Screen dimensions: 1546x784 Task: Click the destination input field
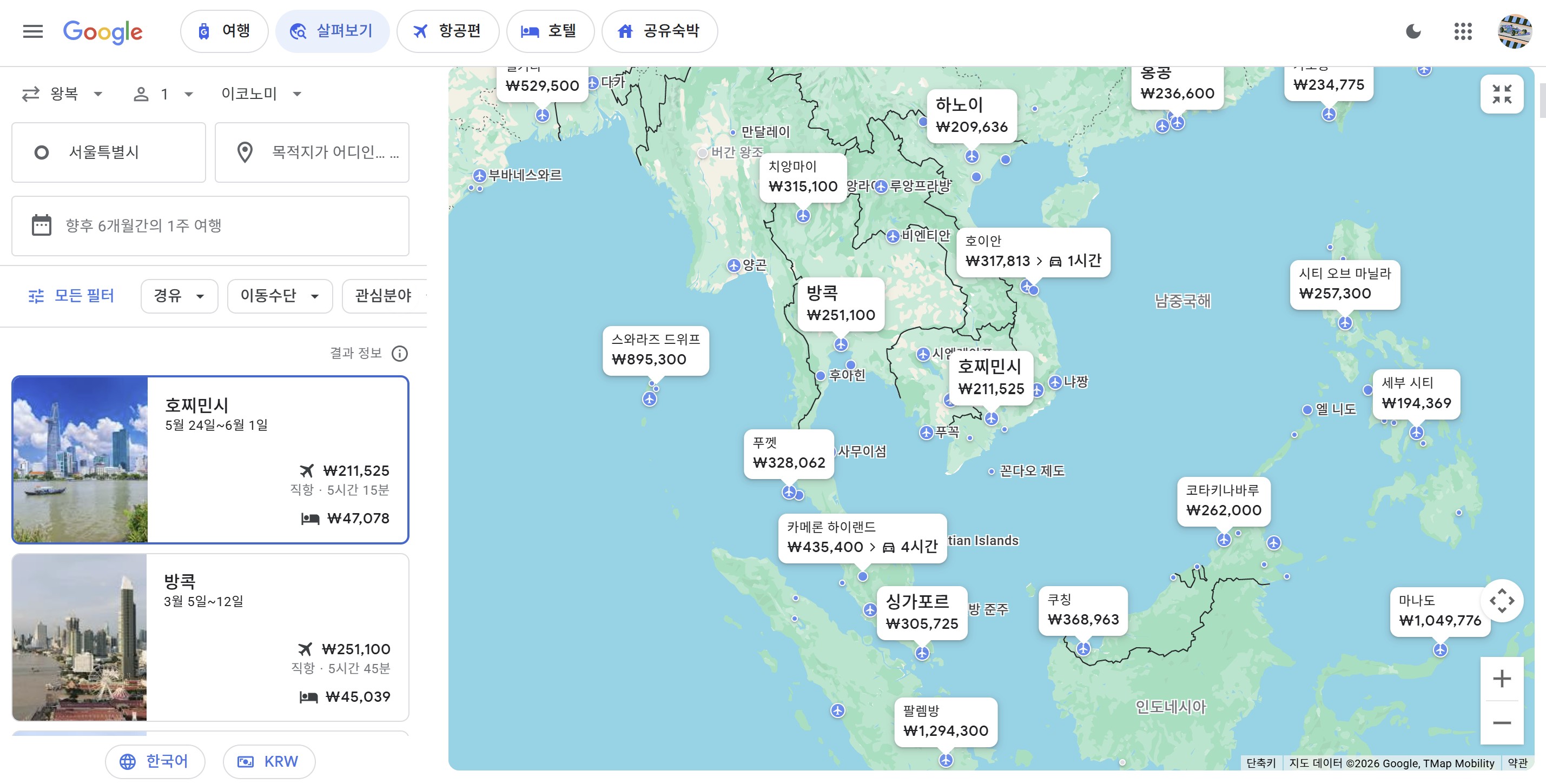[312, 152]
